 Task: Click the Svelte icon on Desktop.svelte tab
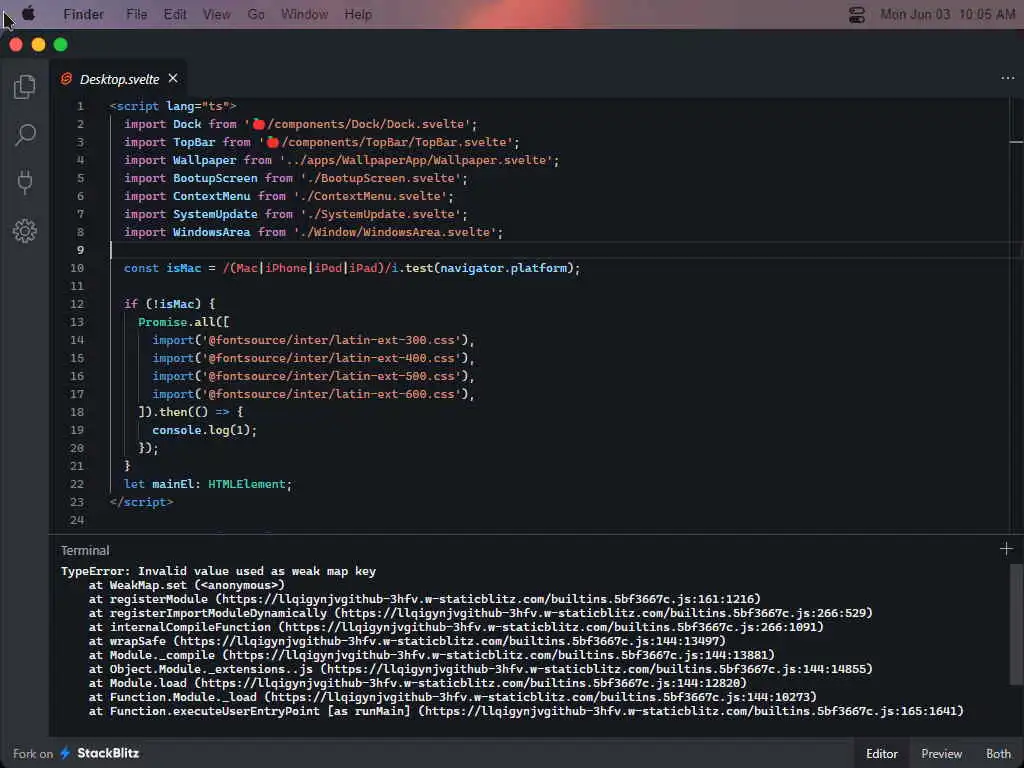coord(66,79)
